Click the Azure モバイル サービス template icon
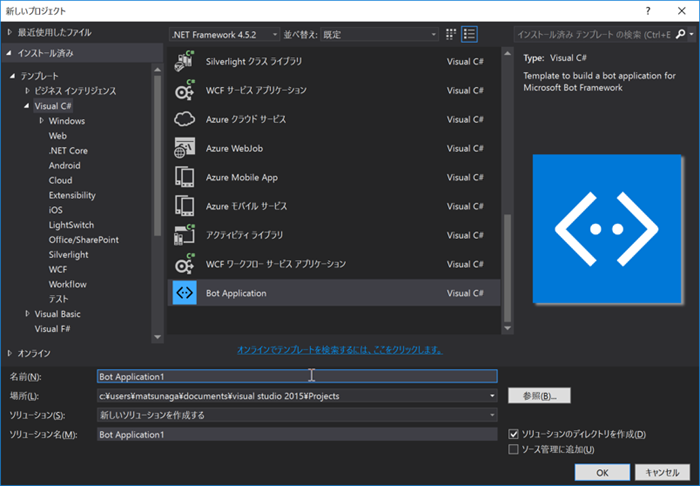The width and height of the screenshot is (700, 486). 184,206
